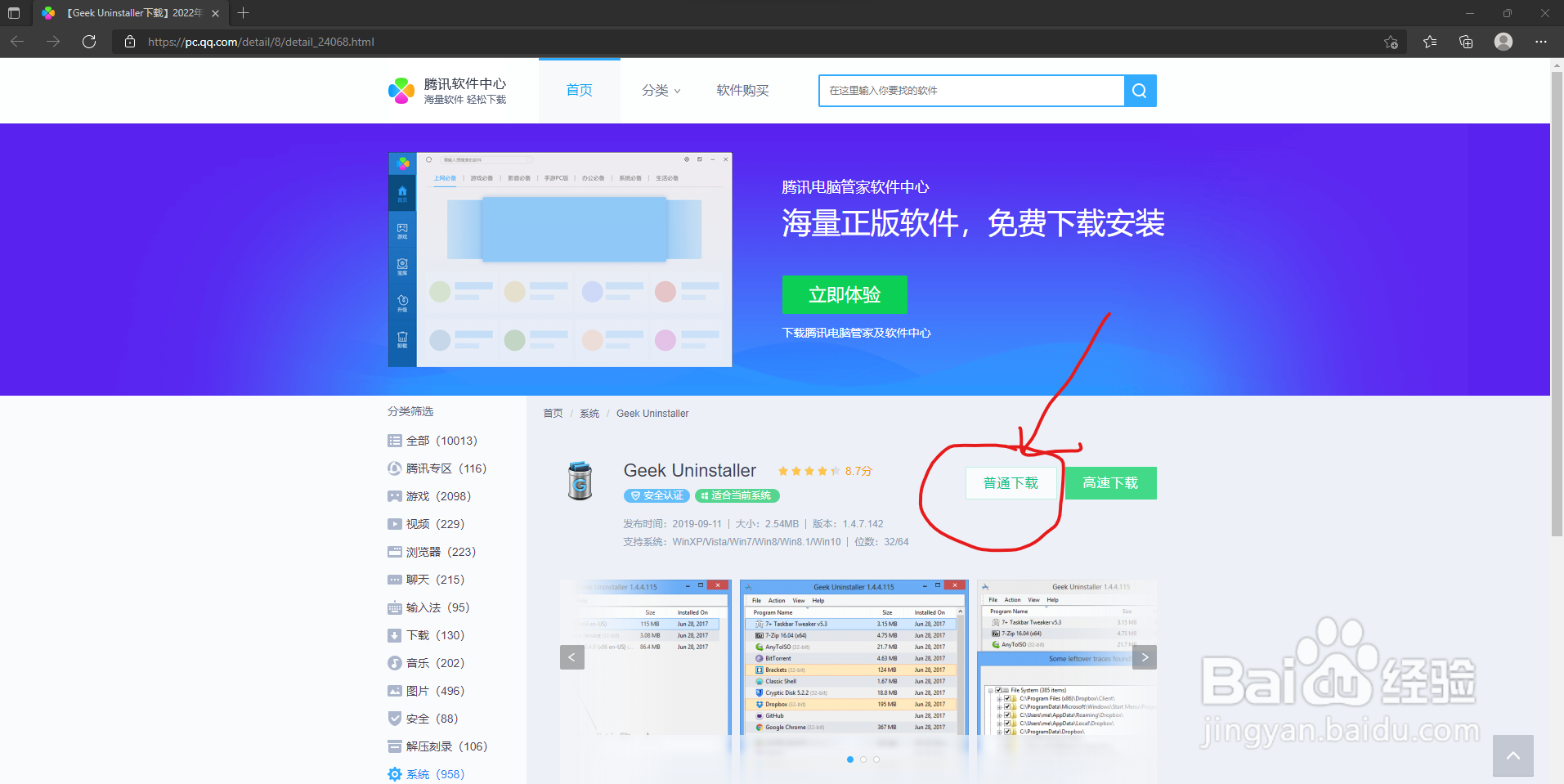Open the 软件购买 navigation item
The image size is (1564, 784).
[742, 91]
